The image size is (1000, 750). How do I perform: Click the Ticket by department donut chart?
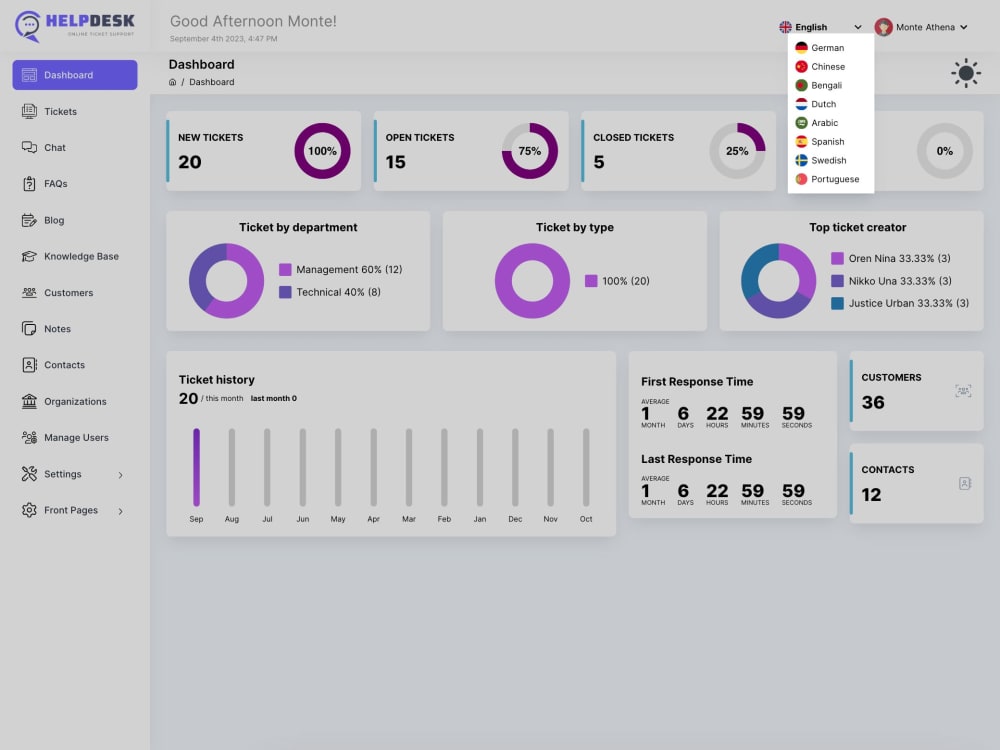(x=226, y=281)
